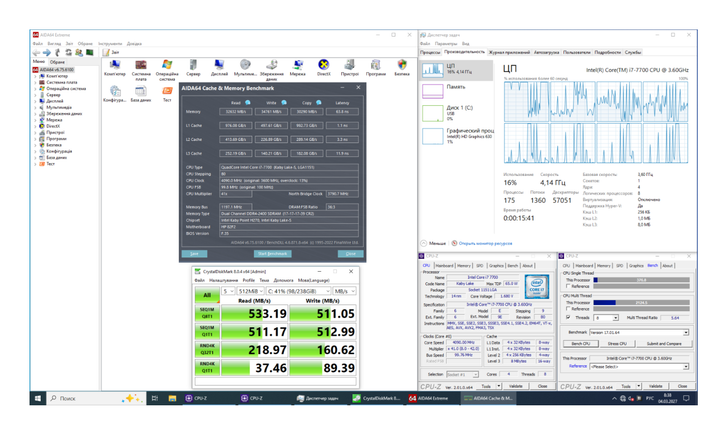Open the Безпека shield icon in the AIDA64 icon grid
The image size is (720, 432).
click(402, 65)
